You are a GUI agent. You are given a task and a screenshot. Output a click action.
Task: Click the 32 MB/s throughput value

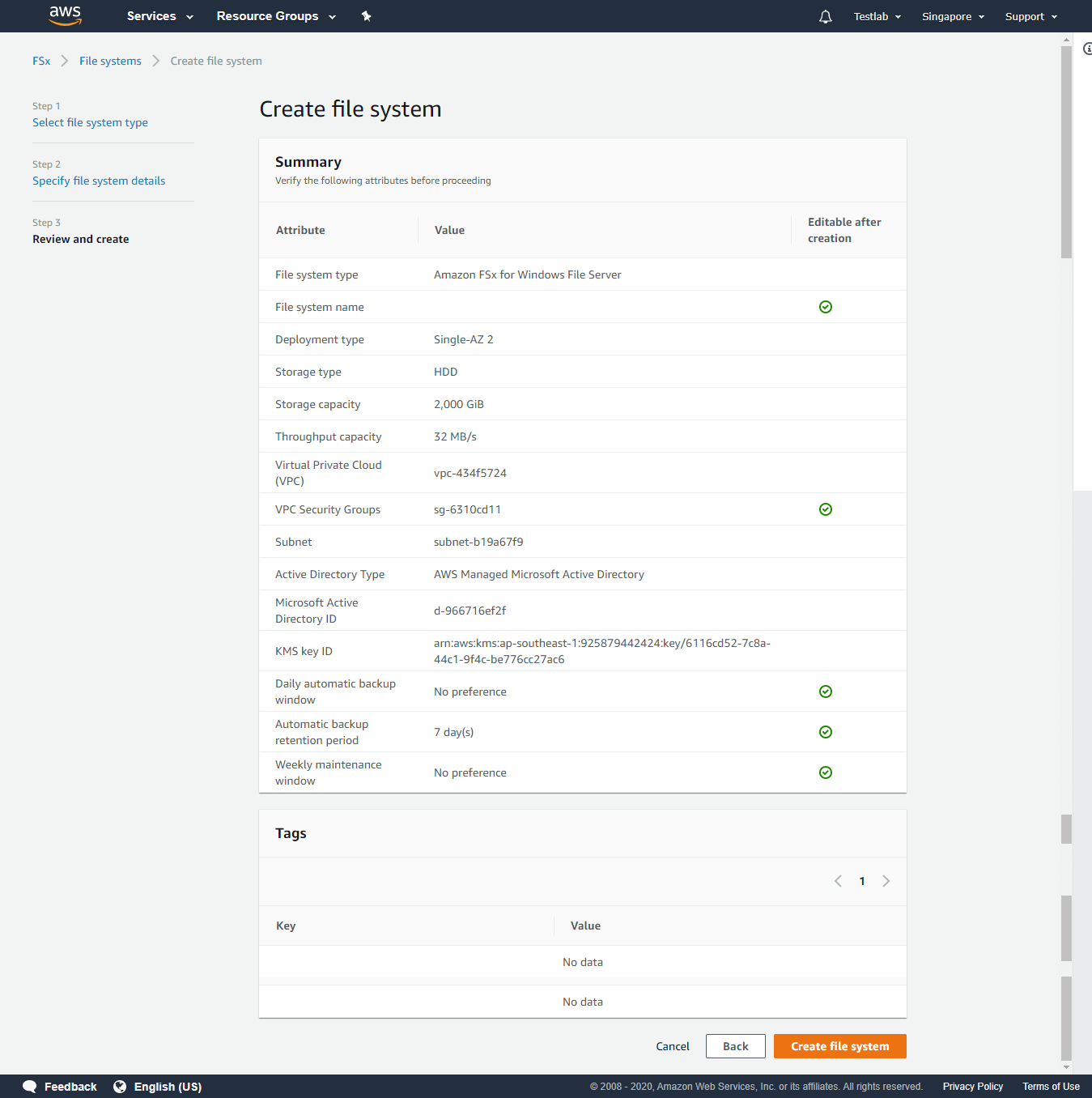pos(455,436)
